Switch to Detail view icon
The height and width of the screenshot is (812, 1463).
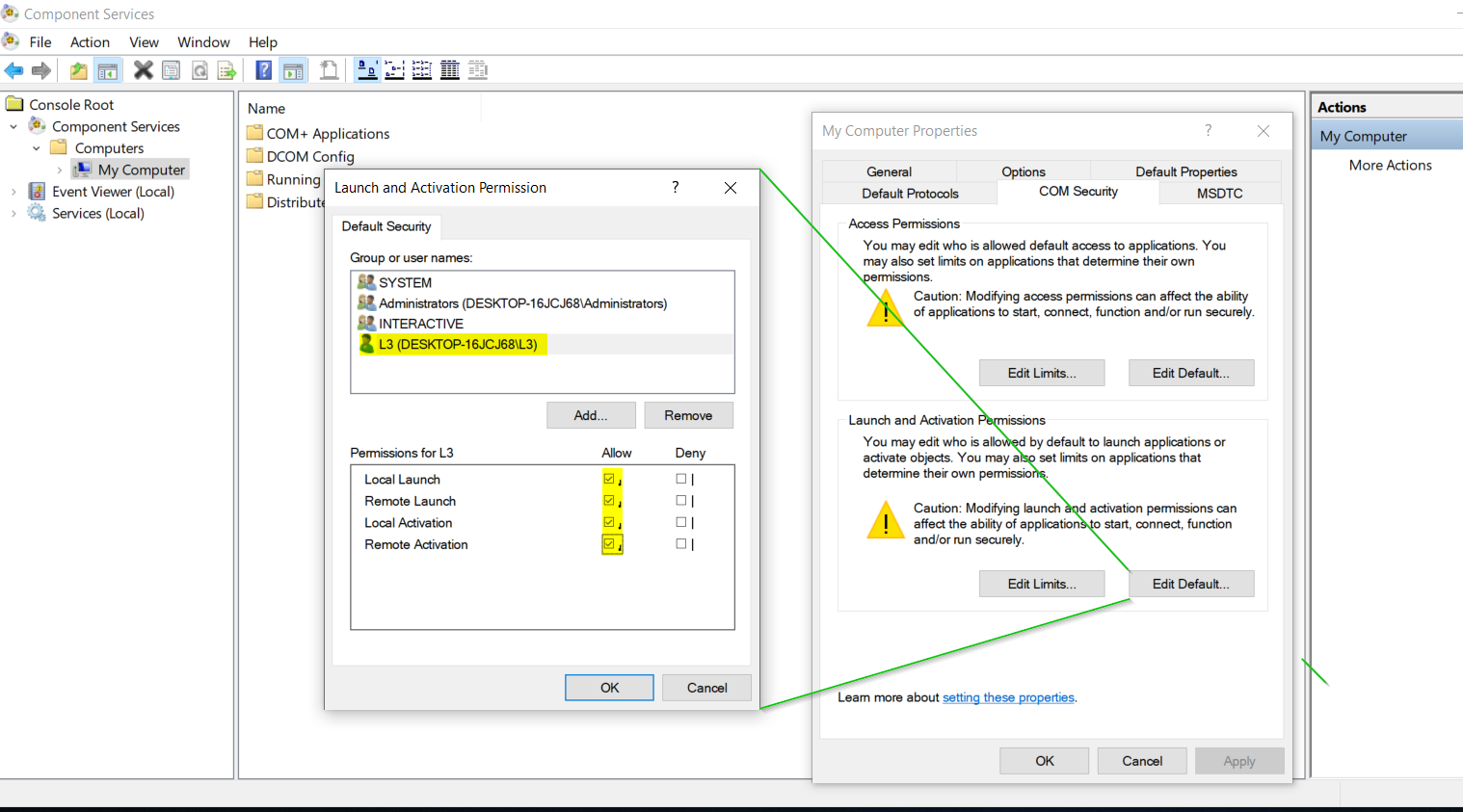click(450, 70)
